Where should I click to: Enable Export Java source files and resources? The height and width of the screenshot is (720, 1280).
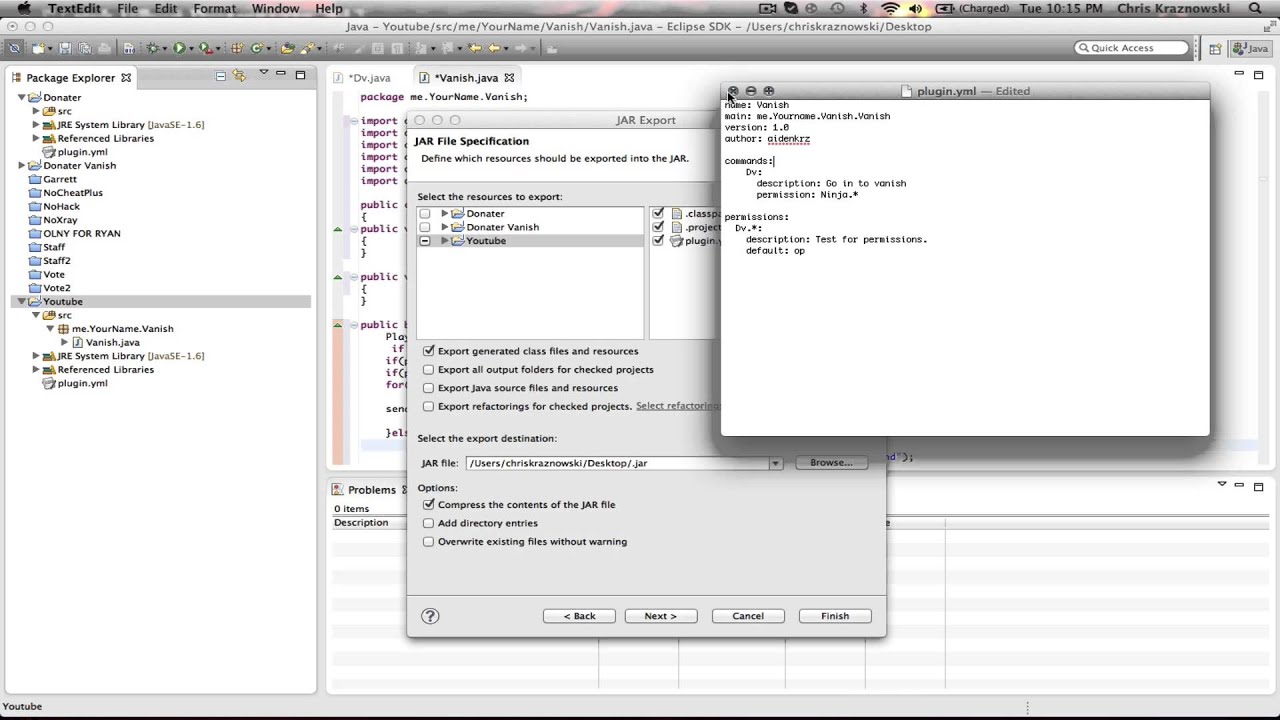429,388
